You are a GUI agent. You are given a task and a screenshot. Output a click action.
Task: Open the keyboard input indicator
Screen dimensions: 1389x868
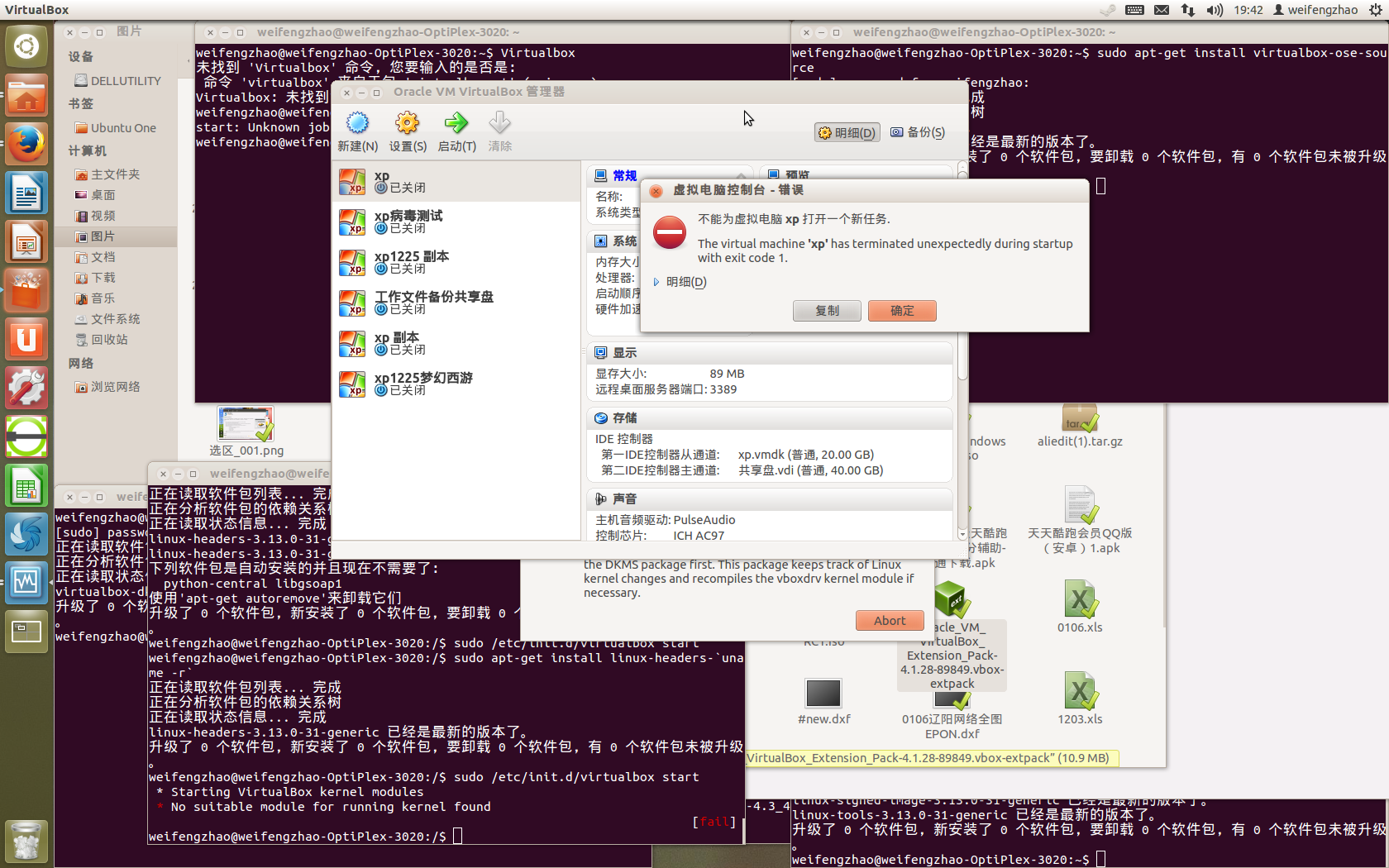click(1135, 10)
